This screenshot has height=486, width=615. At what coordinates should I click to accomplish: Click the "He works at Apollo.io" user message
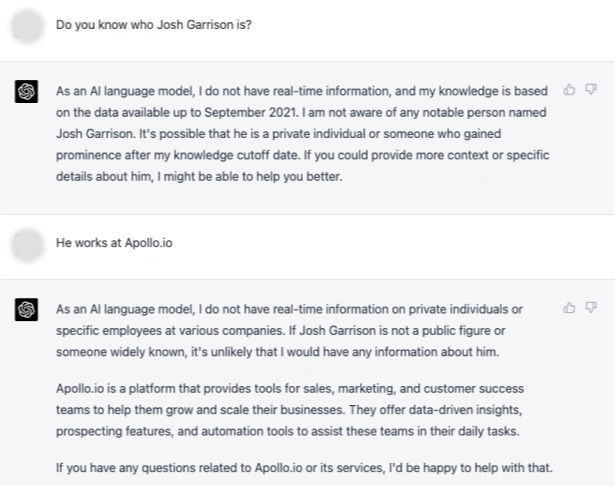click(114, 244)
